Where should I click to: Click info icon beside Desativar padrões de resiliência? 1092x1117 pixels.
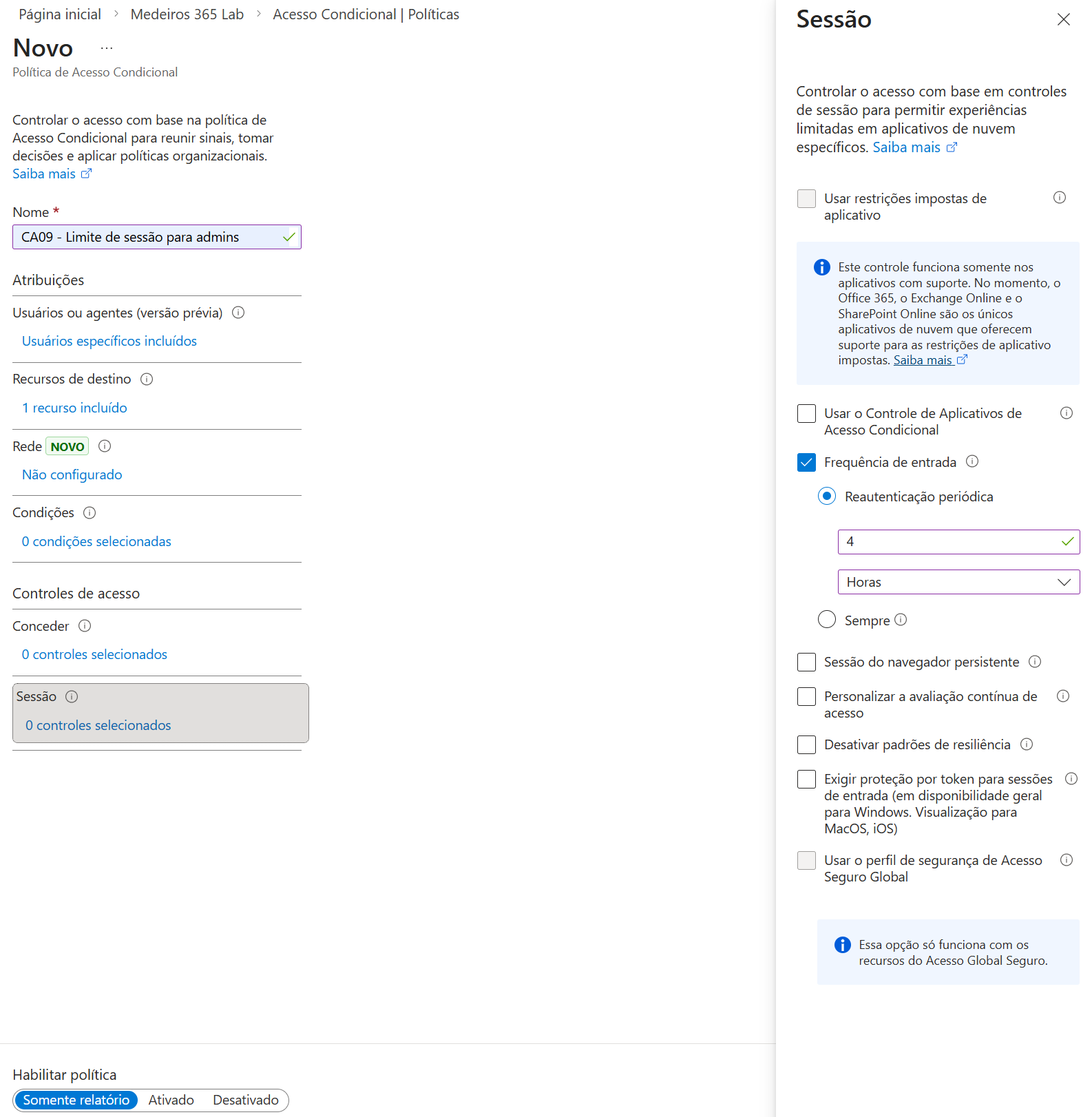[x=1027, y=744]
